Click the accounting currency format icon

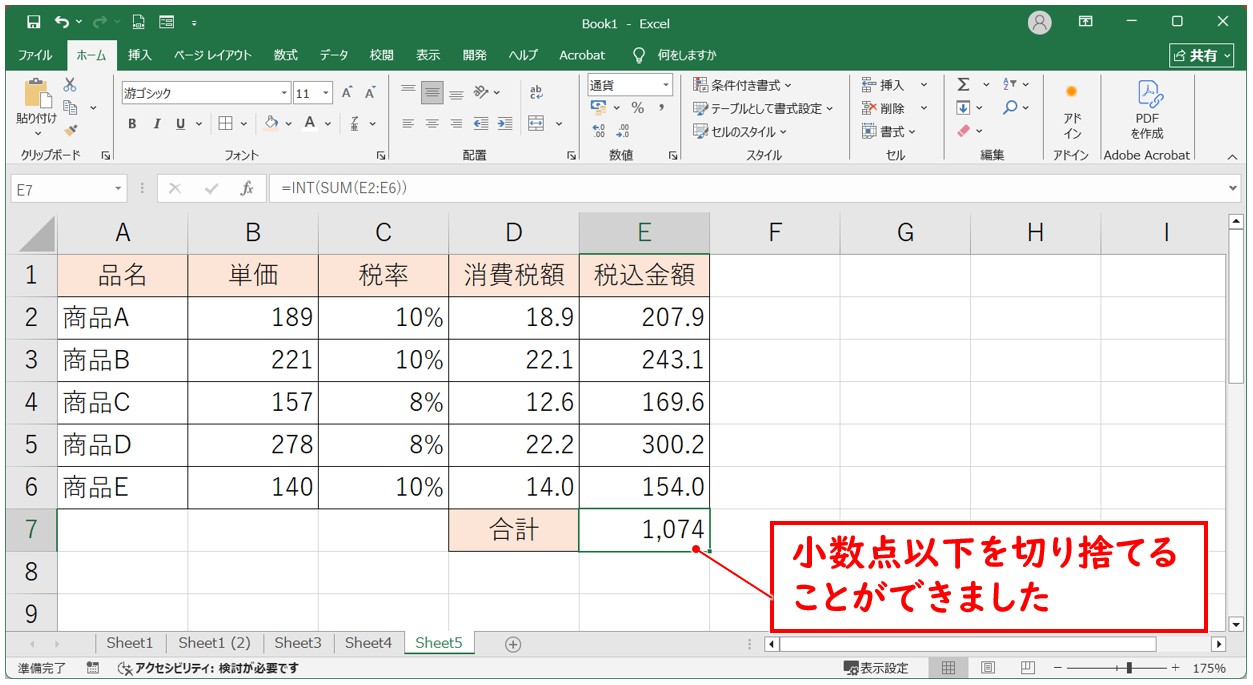click(x=598, y=108)
